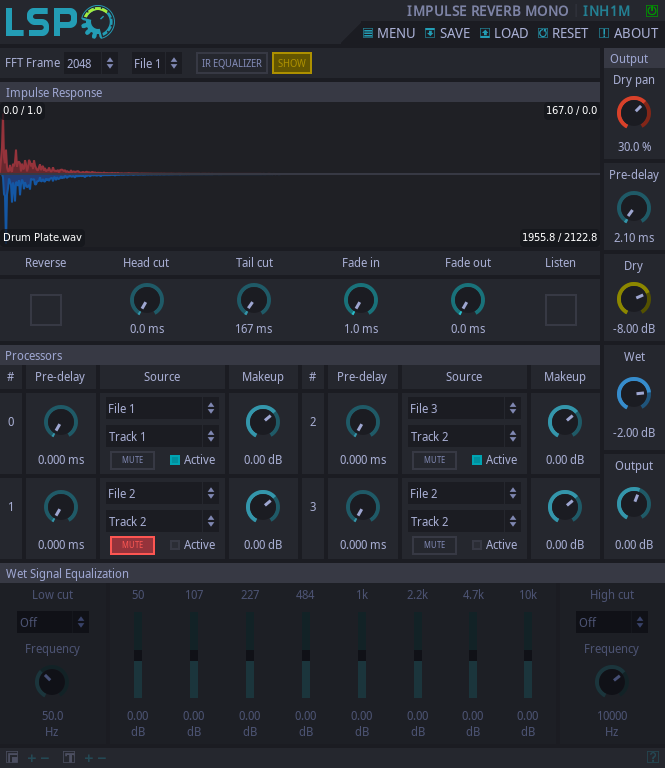This screenshot has width=665, height=768.
Task: Click the 1k equalizer fader
Action: (x=362, y=655)
